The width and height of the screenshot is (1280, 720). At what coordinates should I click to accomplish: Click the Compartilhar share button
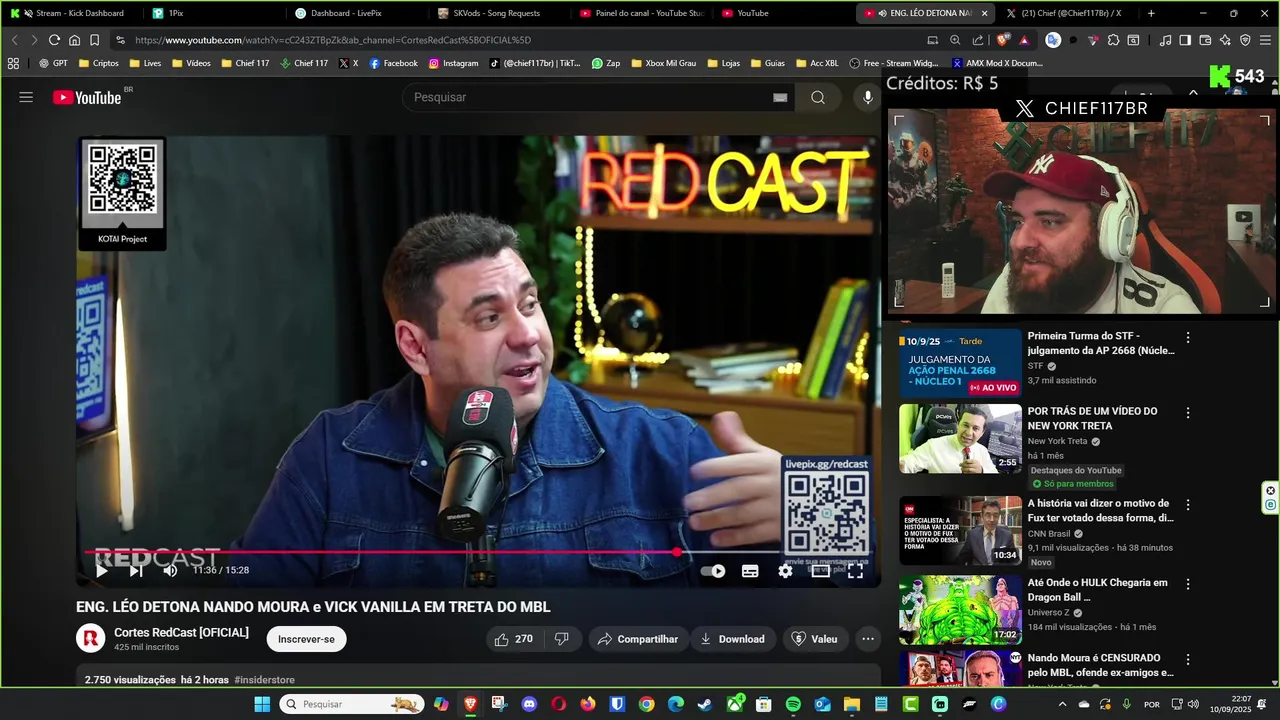pos(637,639)
